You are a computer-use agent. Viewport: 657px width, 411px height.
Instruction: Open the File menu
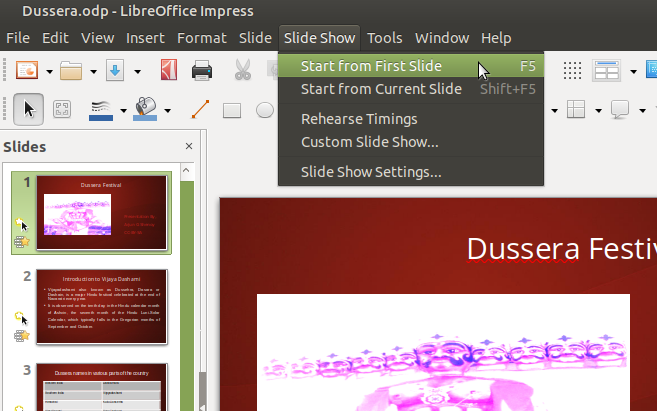[18, 38]
